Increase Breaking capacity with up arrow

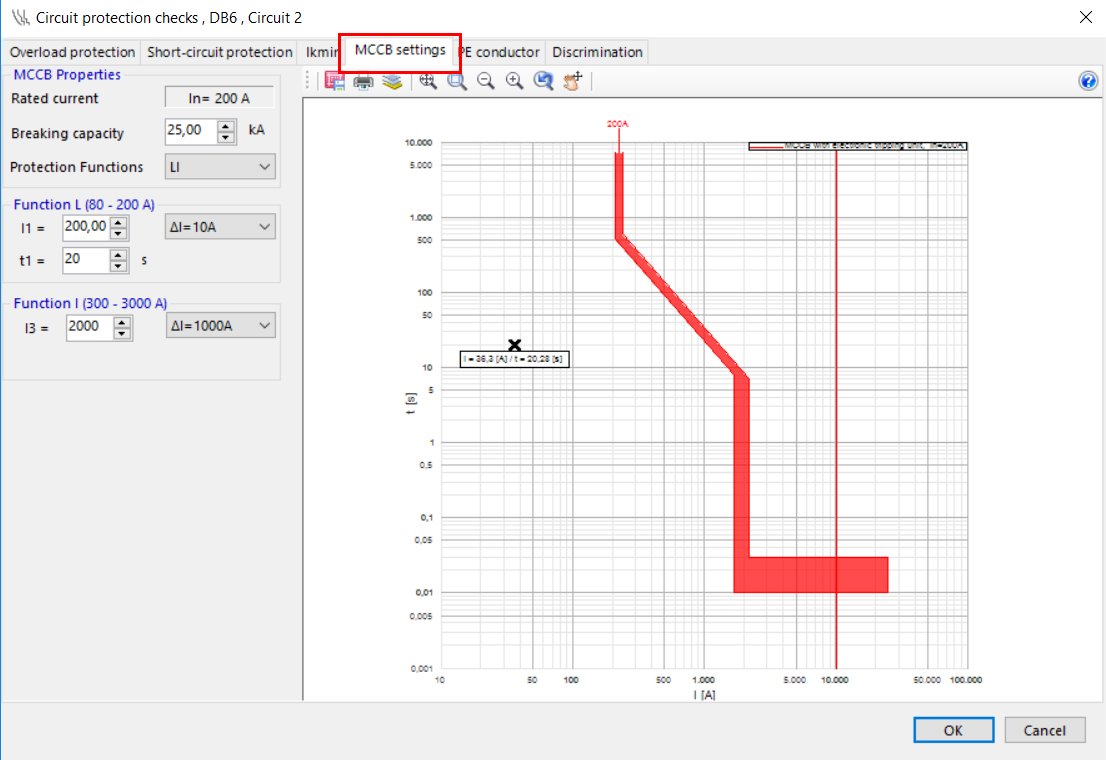(227, 126)
